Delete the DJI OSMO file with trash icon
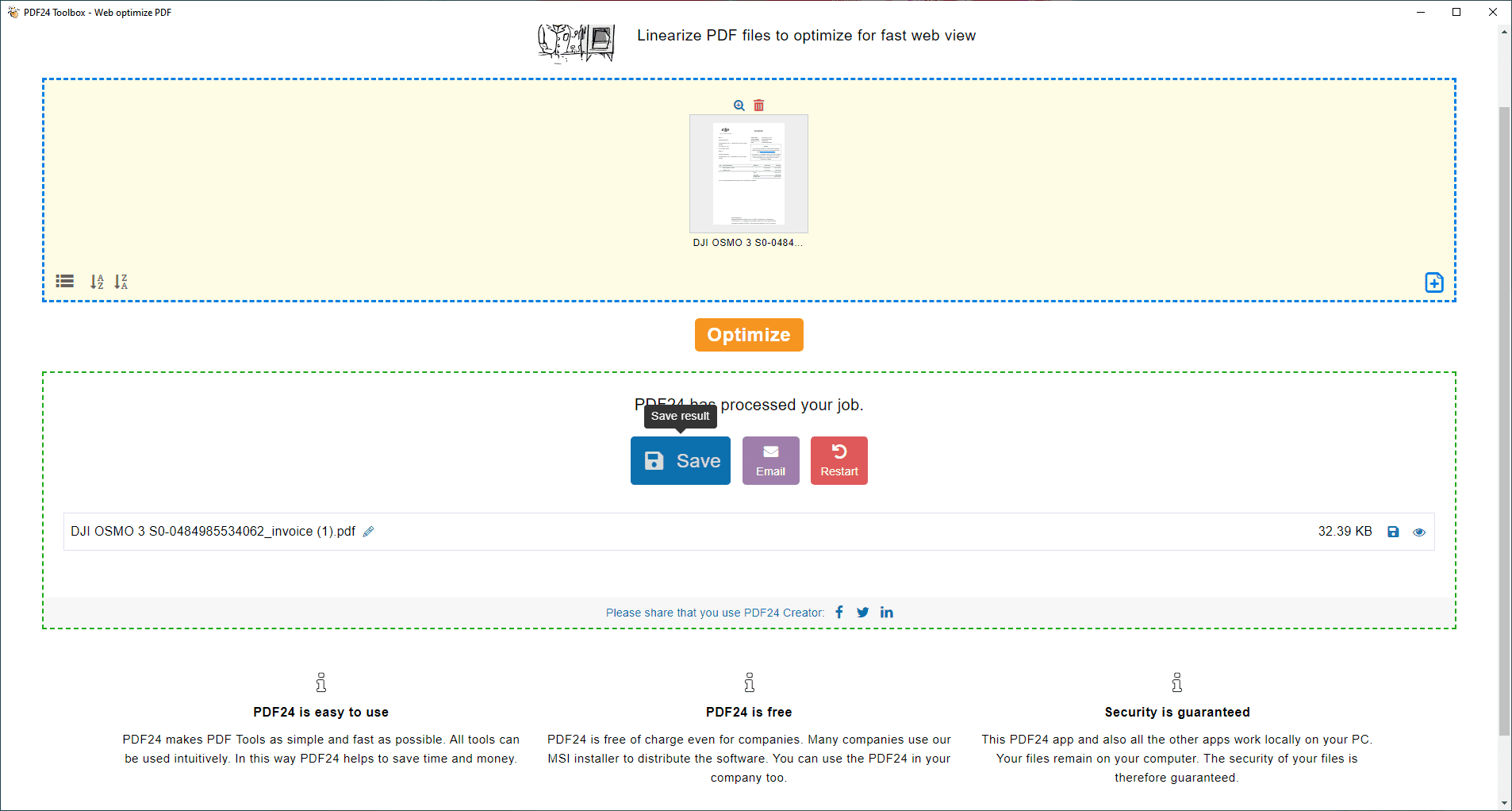The width and height of the screenshot is (1512, 811). pos(759,106)
